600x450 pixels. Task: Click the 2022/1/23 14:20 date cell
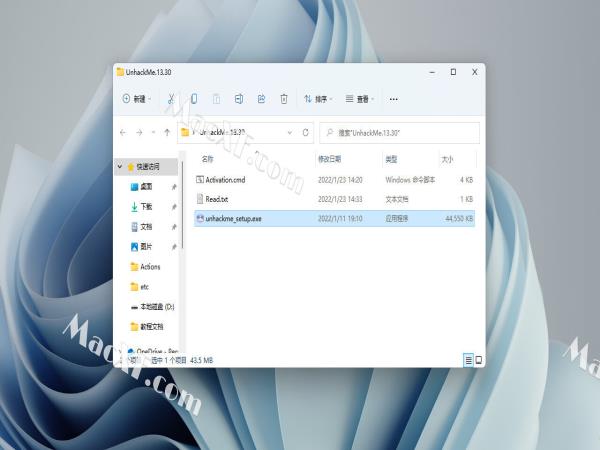pyautogui.click(x=340, y=180)
